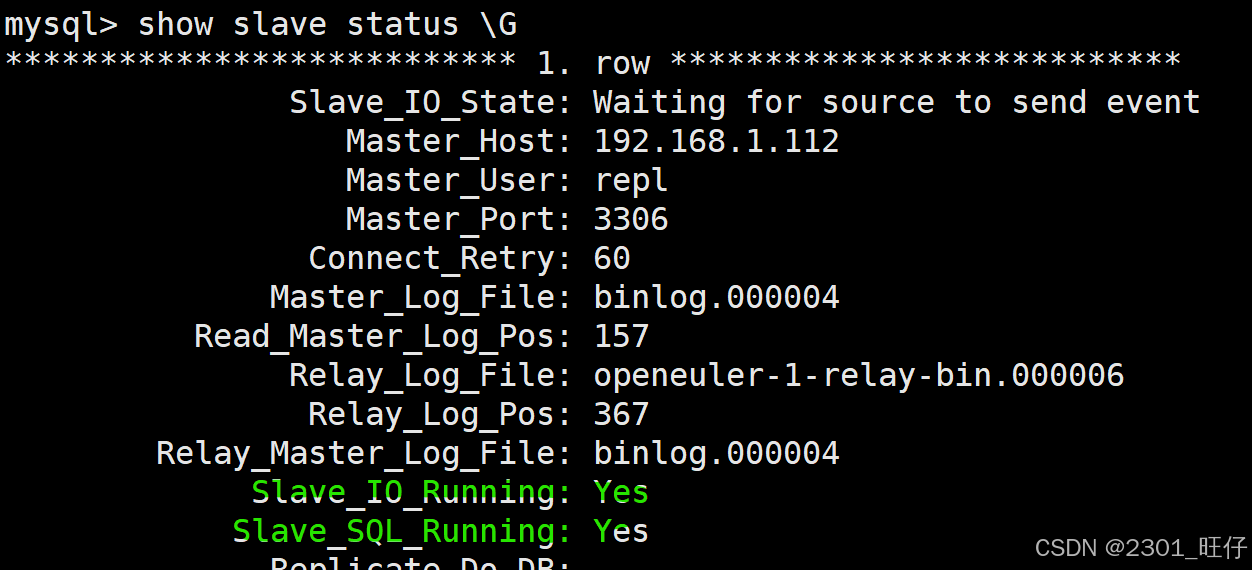Select the openeuler-1-relay-bin.000006 file name
Image resolution: width=1252 pixels, height=570 pixels.
[858, 375]
